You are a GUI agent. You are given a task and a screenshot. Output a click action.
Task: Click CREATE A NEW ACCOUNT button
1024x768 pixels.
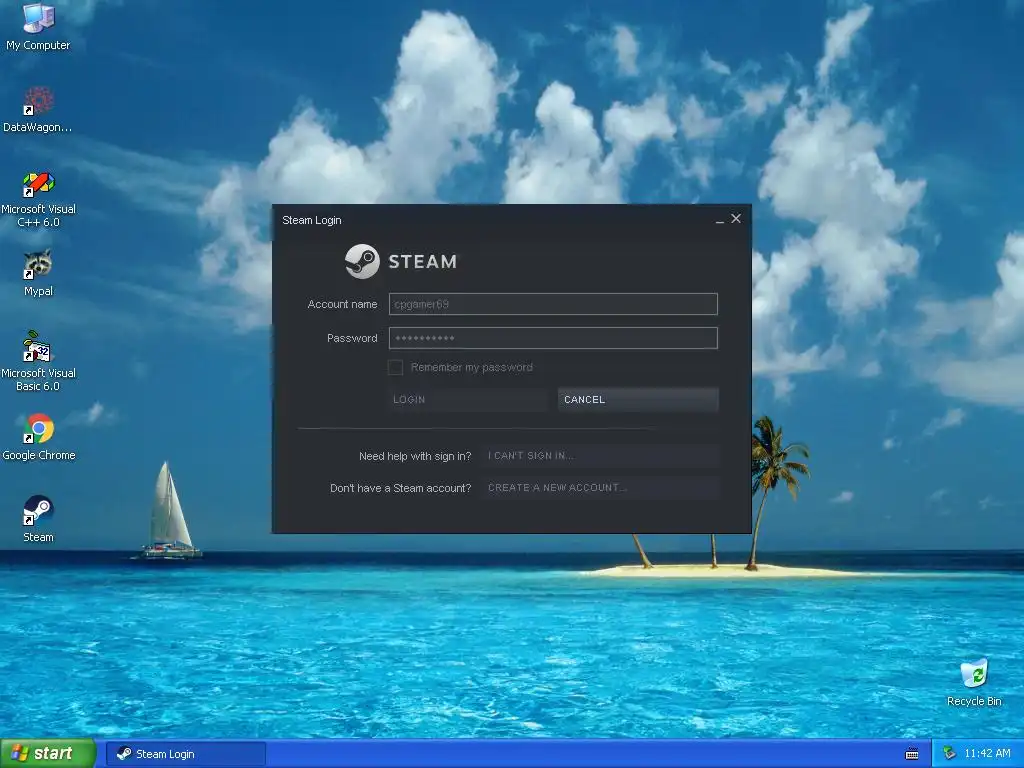tap(601, 487)
